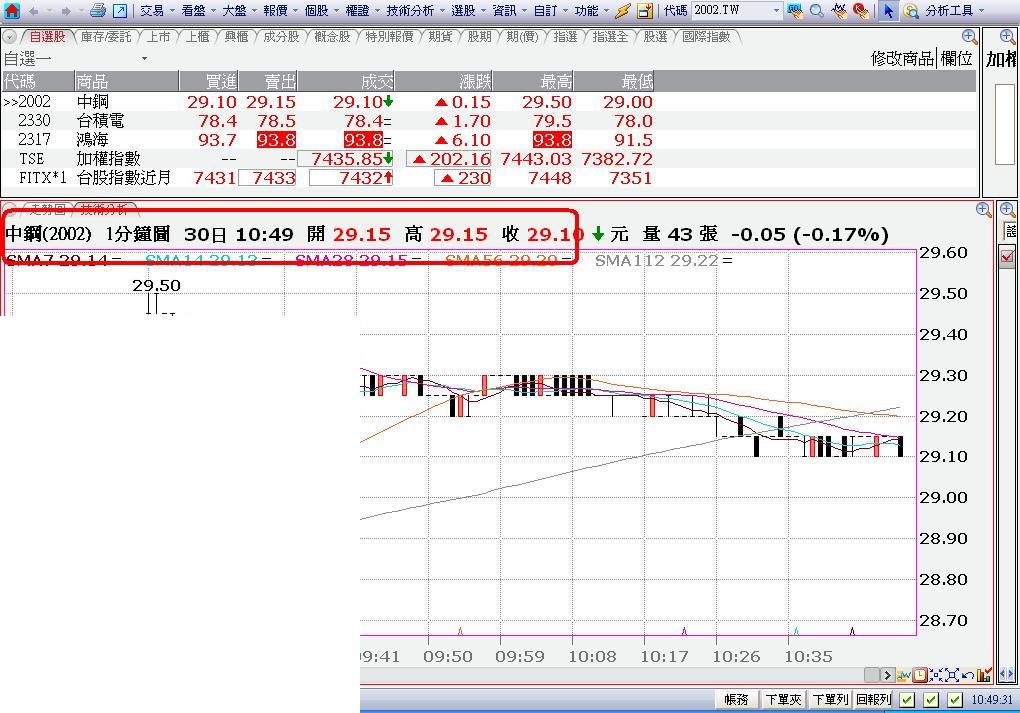This screenshot has width=1020, height=713.
Task: Zoom the watchlist panel with its magnifier icon
Action: [969, 36]
